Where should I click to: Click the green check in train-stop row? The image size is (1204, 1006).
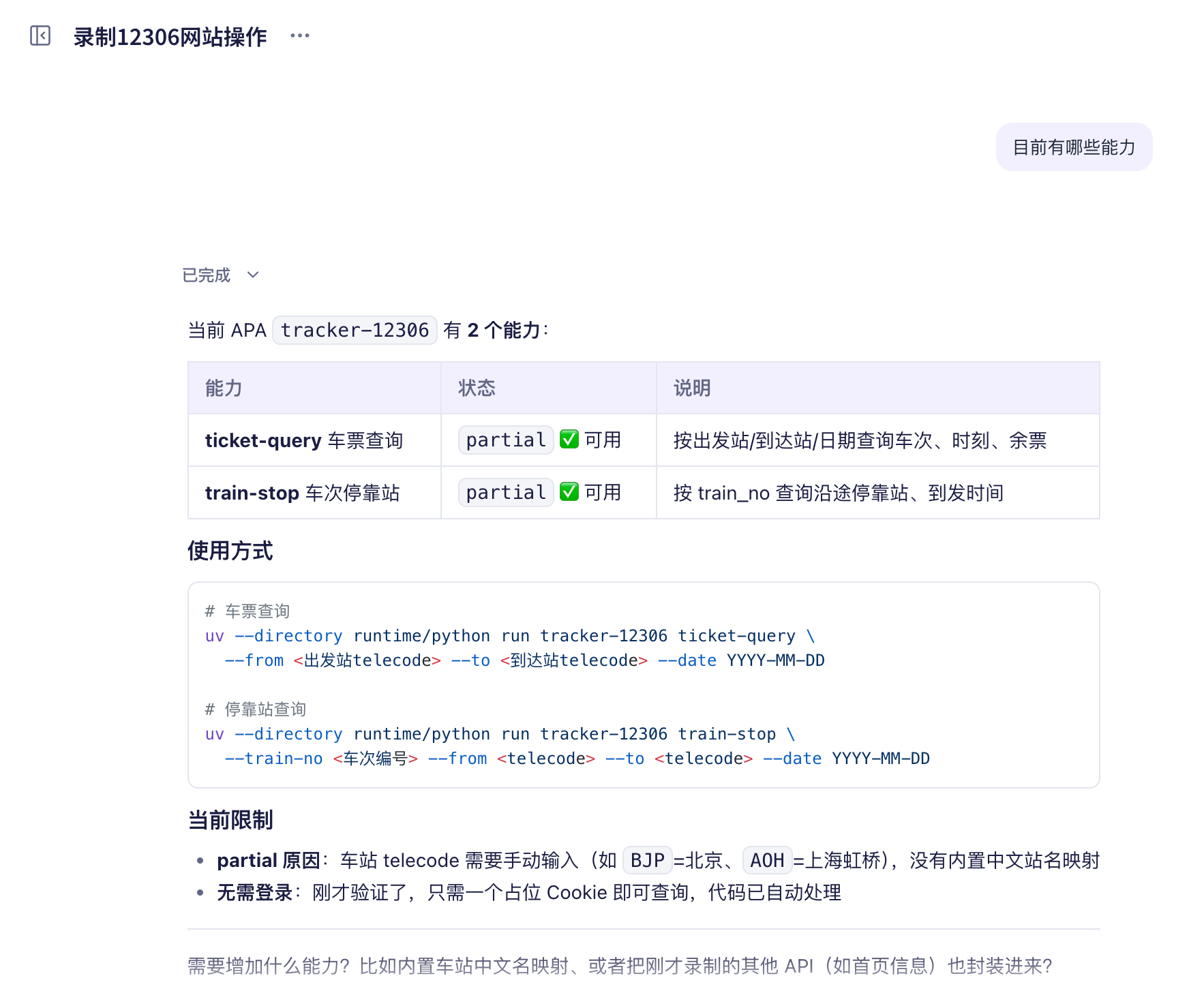pos(569,492)
